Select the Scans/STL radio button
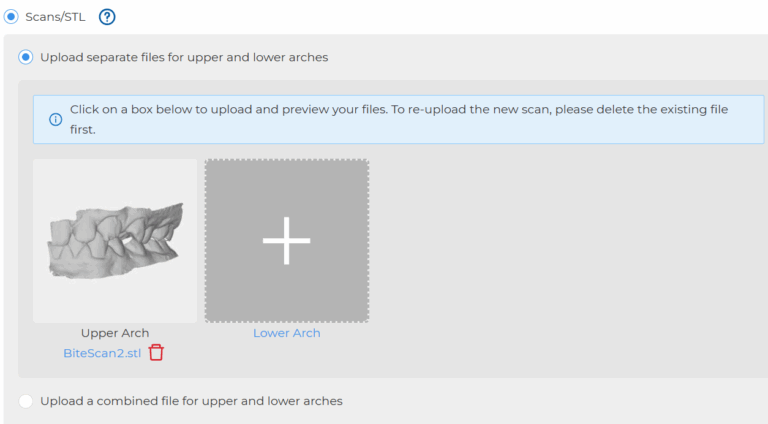 point(11,17)
